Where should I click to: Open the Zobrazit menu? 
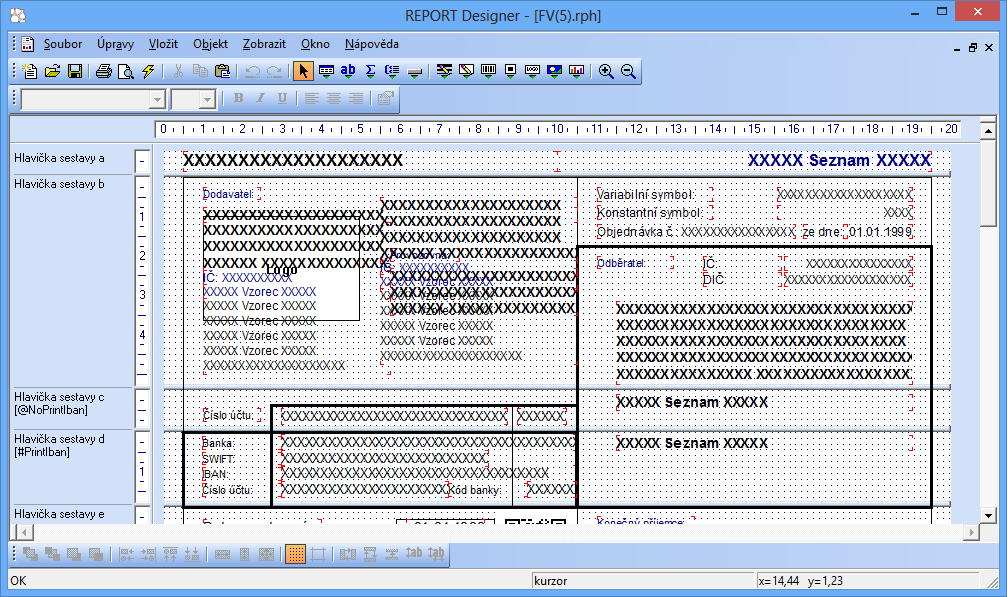coord(264,44)
